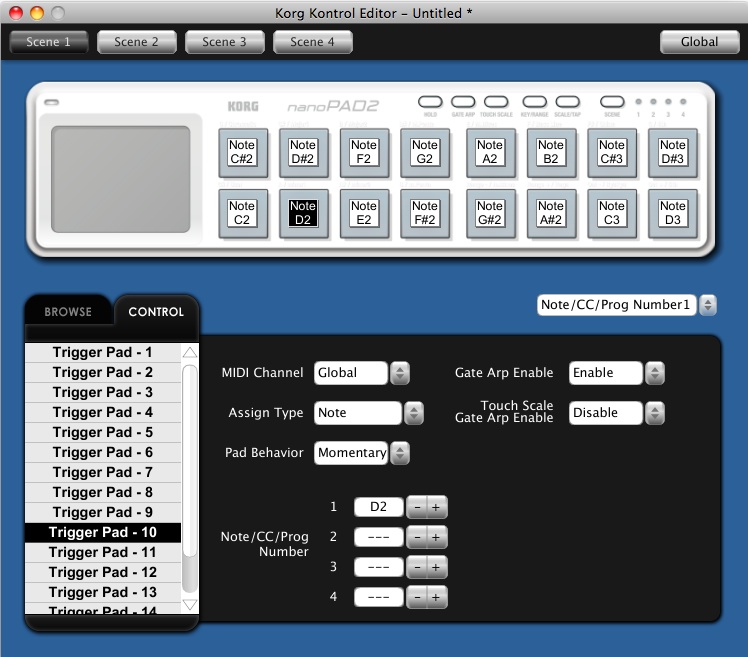748x657 pixels.
Task: Select Trigger Pad - 11 in list
Action: pos(103,553)
